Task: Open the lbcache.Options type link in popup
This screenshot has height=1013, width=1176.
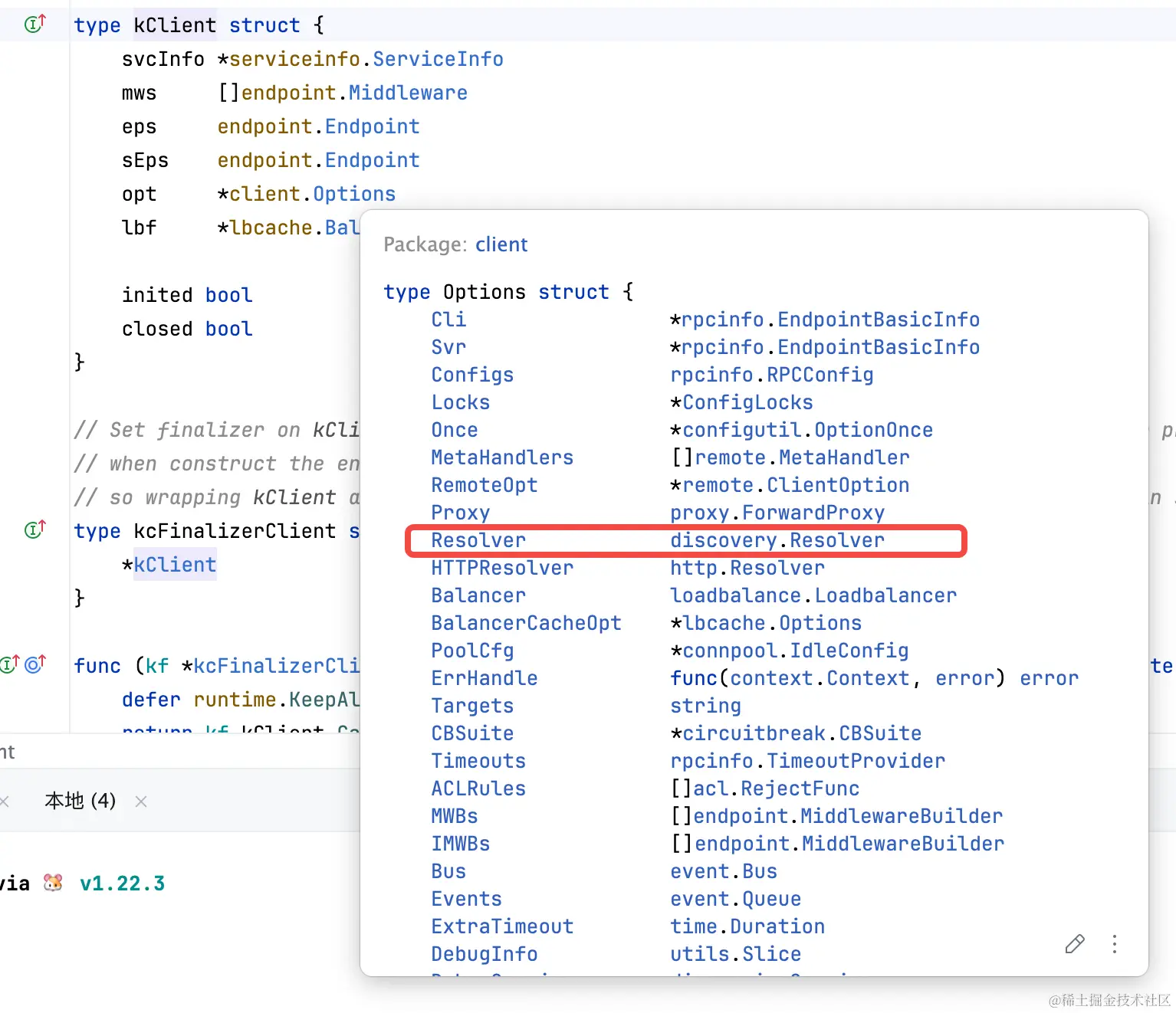Action: tap(772, 623)
